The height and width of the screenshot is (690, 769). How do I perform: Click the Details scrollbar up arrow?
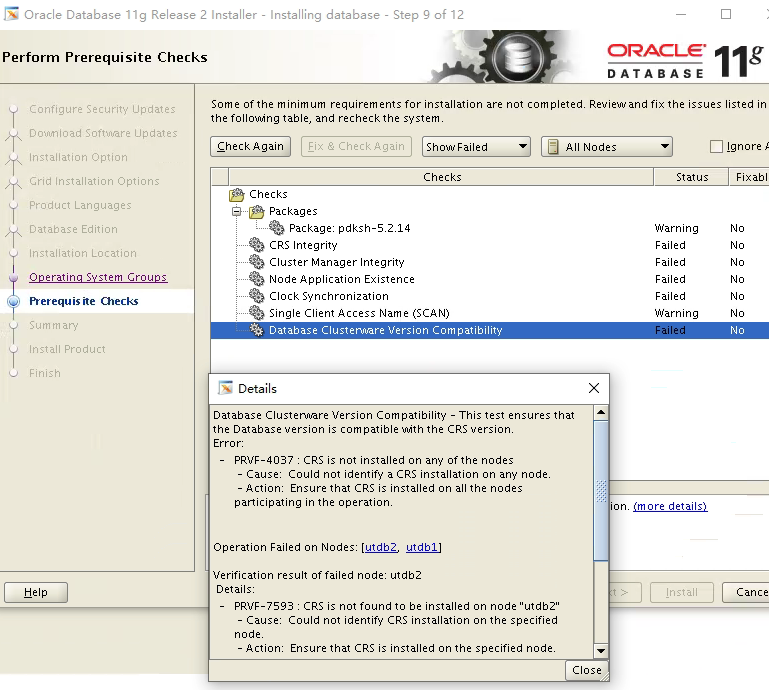601,412
